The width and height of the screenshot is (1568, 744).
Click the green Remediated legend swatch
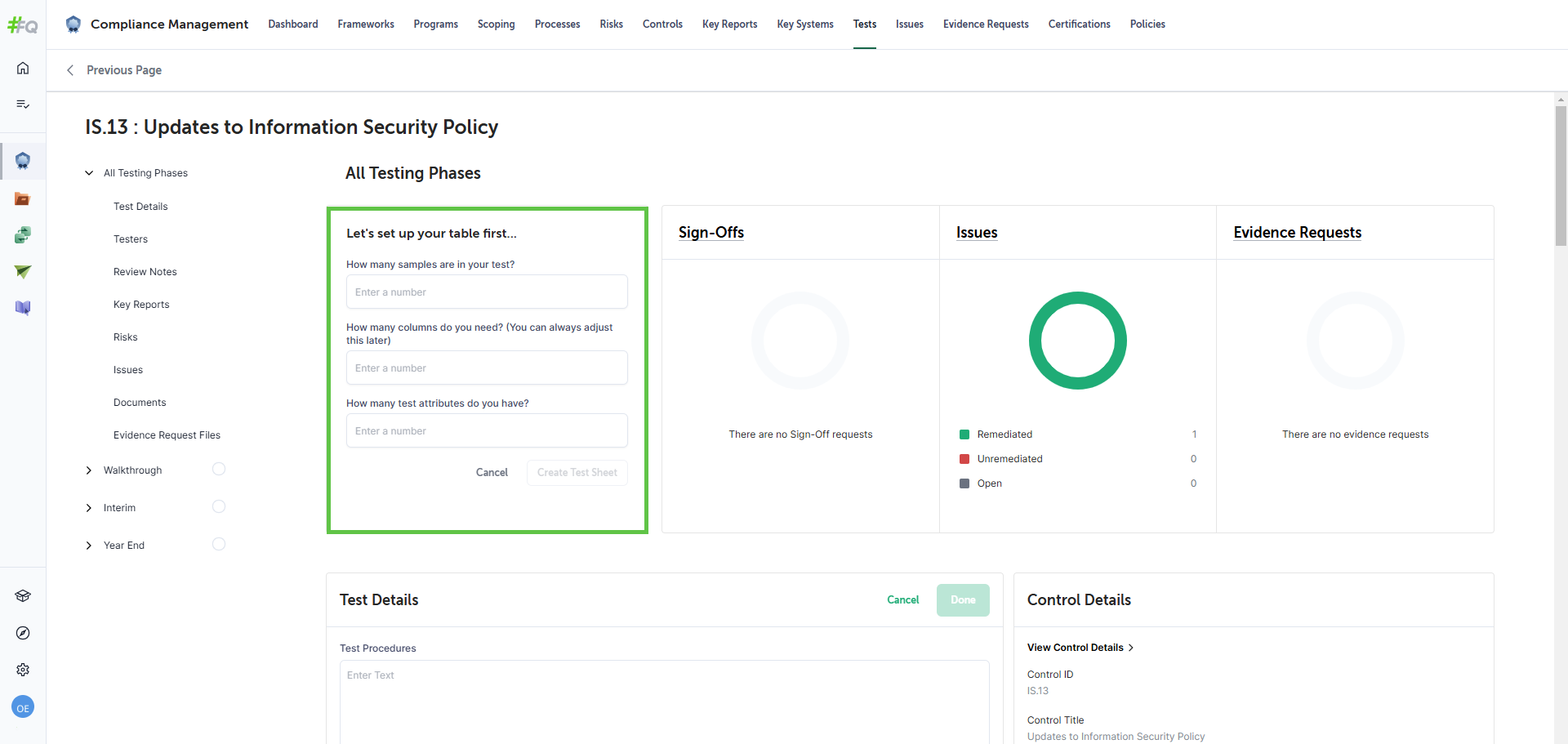964,434
